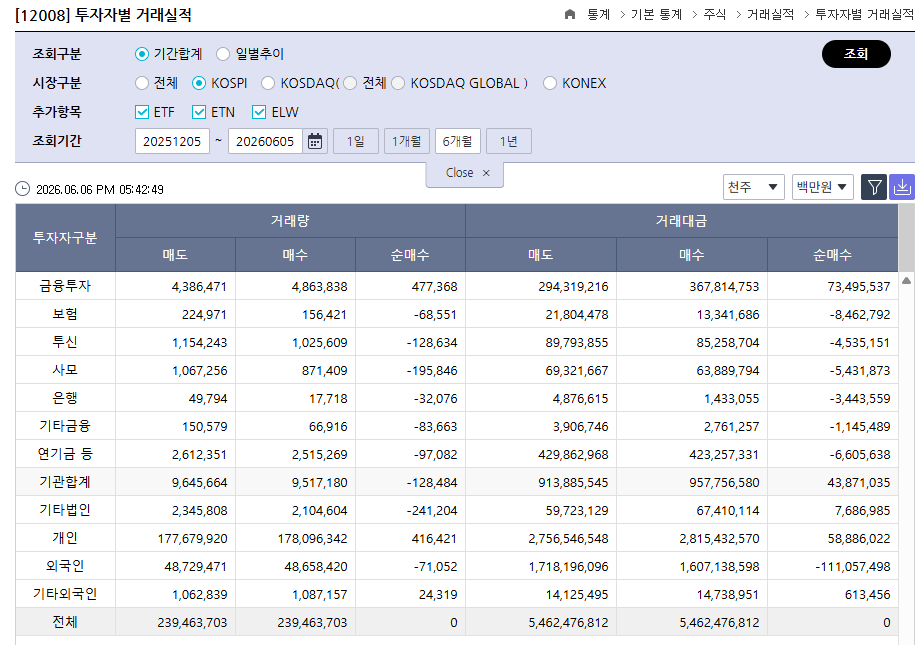This screenshot has height=645, width=924.
Task: Click 거래실적 breadcrumb link
Action: 770,14
